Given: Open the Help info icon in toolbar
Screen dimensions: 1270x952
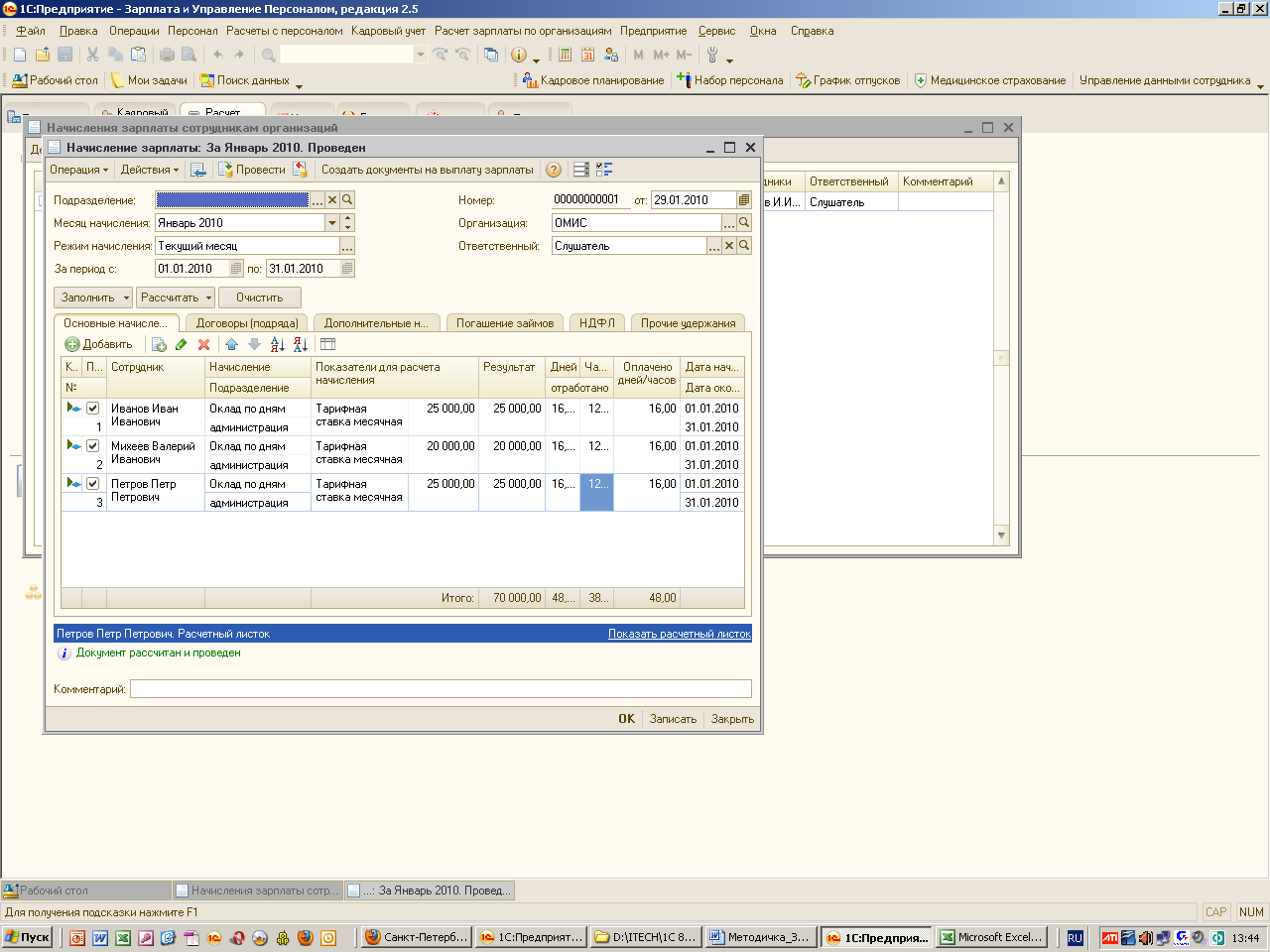Looking at the screenshot, I should 518,55.
